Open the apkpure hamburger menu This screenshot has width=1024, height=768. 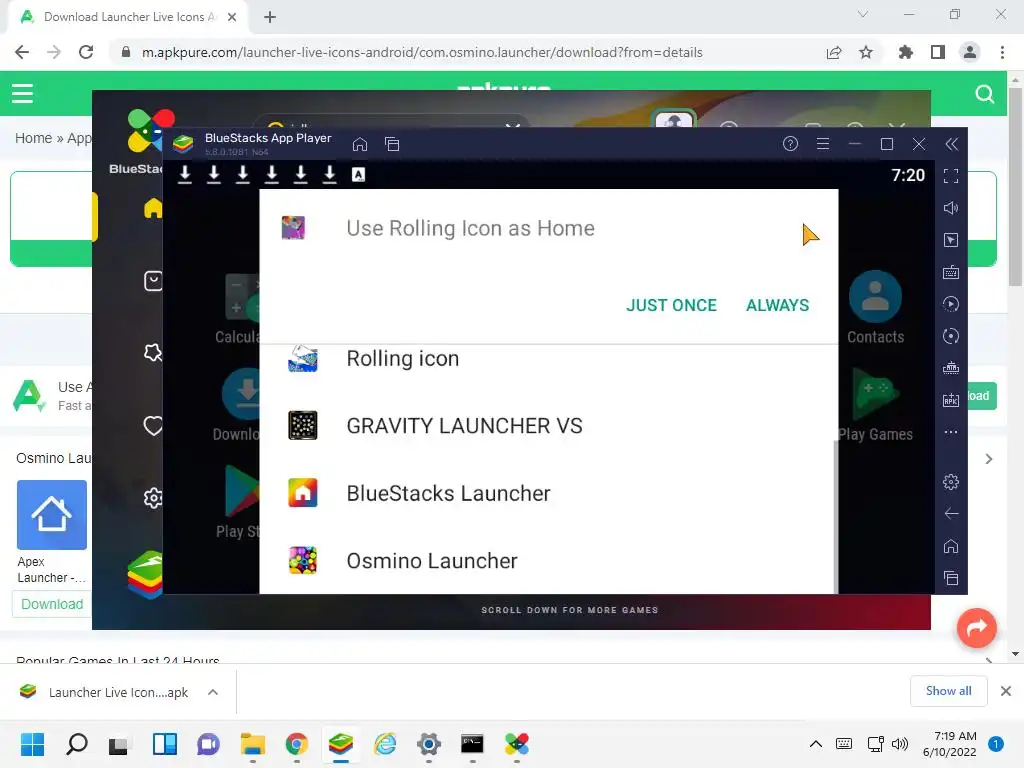coord(22,93)
